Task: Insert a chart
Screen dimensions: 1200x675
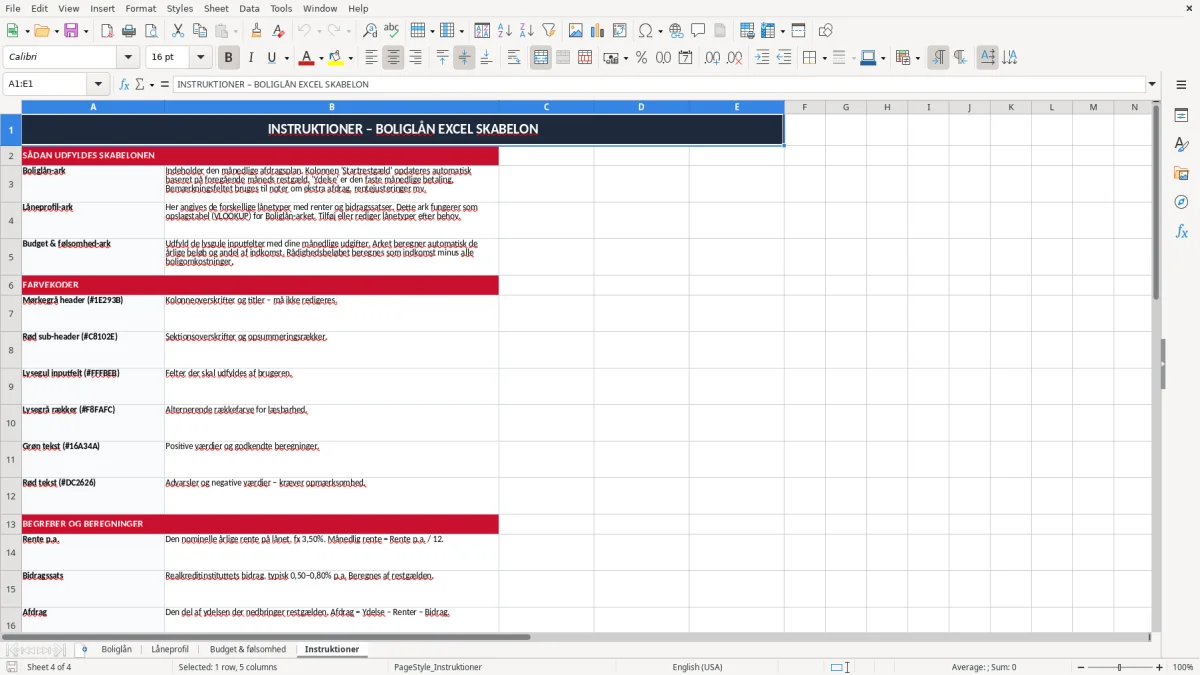Action: pyautogui.click(x=598, y=31)
